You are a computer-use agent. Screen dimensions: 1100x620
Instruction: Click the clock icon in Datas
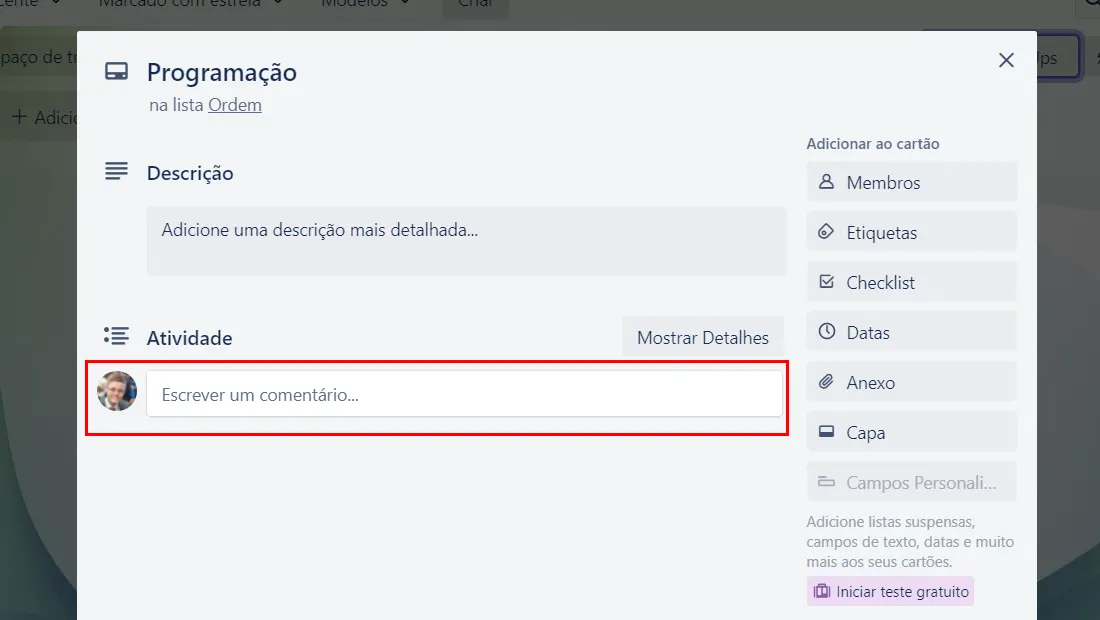(x=826, y=331)
